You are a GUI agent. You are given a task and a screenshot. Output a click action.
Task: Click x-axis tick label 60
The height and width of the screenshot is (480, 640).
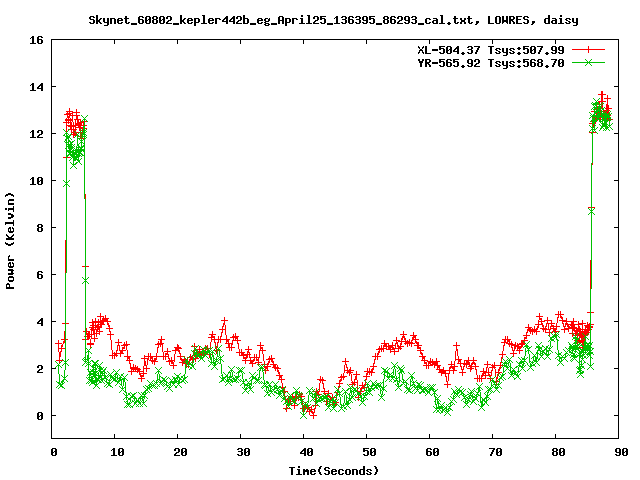click(432, 452)
